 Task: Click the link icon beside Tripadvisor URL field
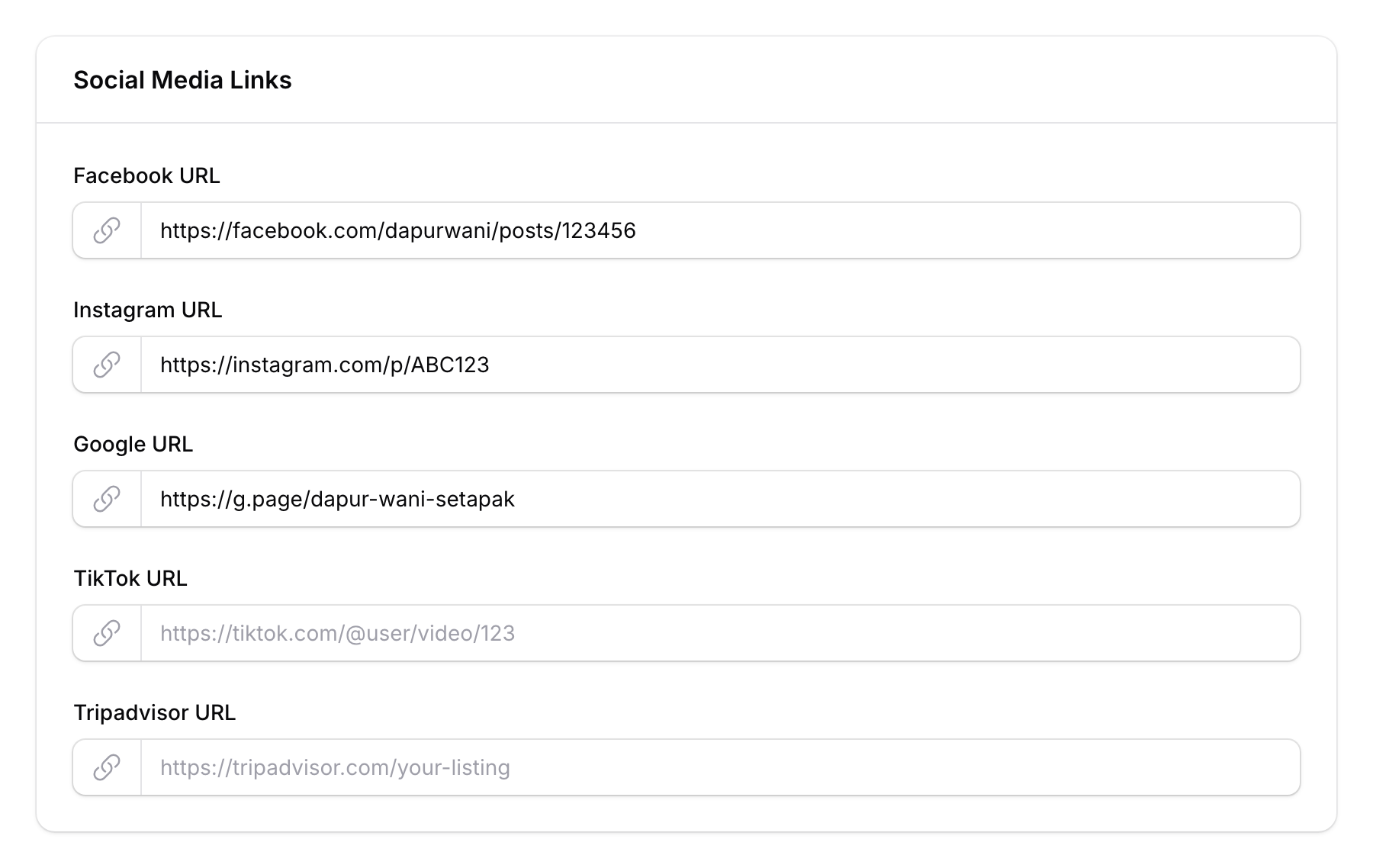click(x=106, y=767)
